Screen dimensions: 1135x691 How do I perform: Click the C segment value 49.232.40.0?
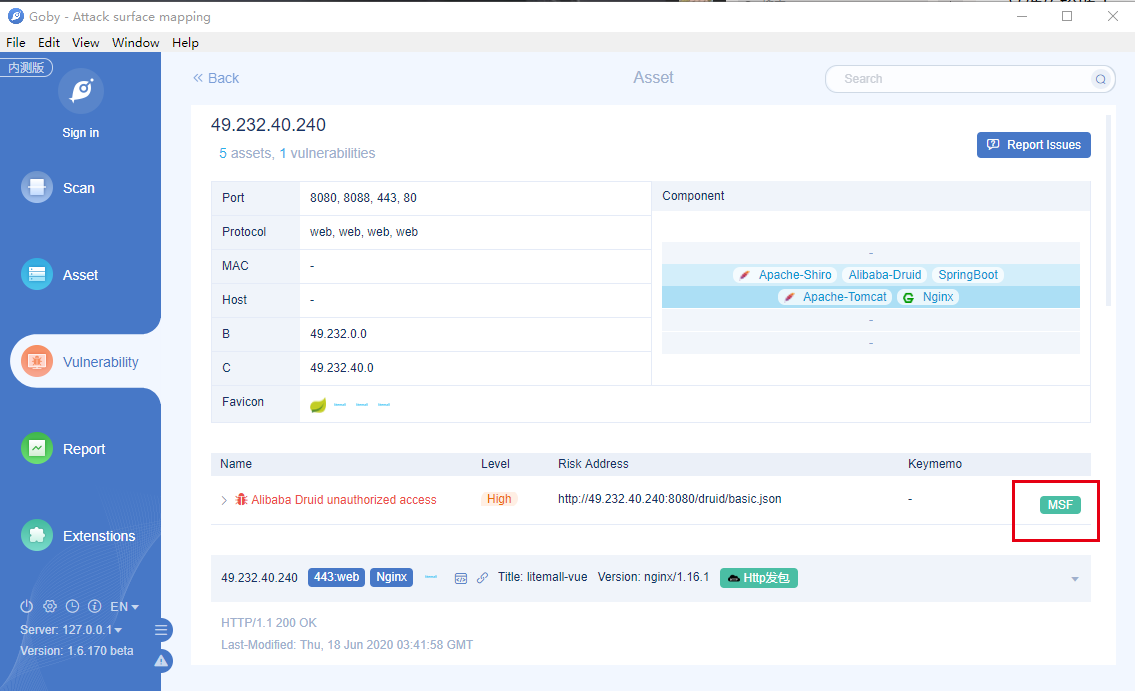point(342,368)
